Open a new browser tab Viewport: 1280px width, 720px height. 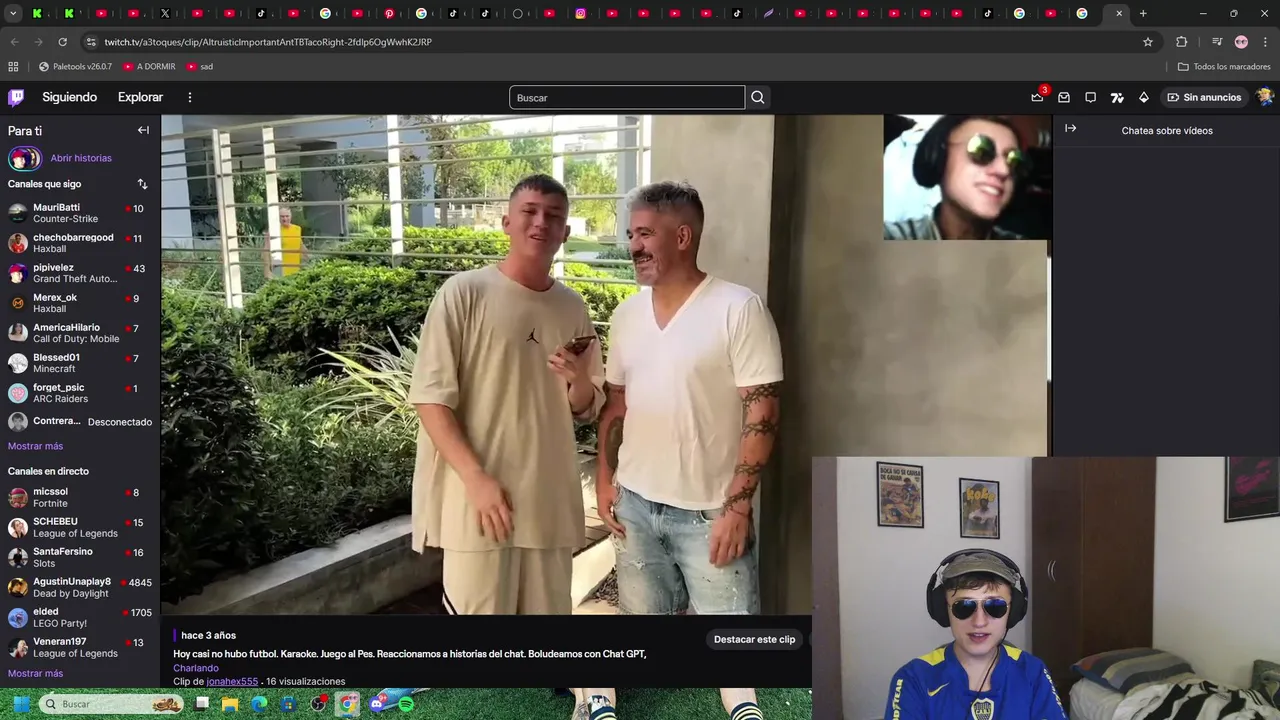coord(1143,13)
